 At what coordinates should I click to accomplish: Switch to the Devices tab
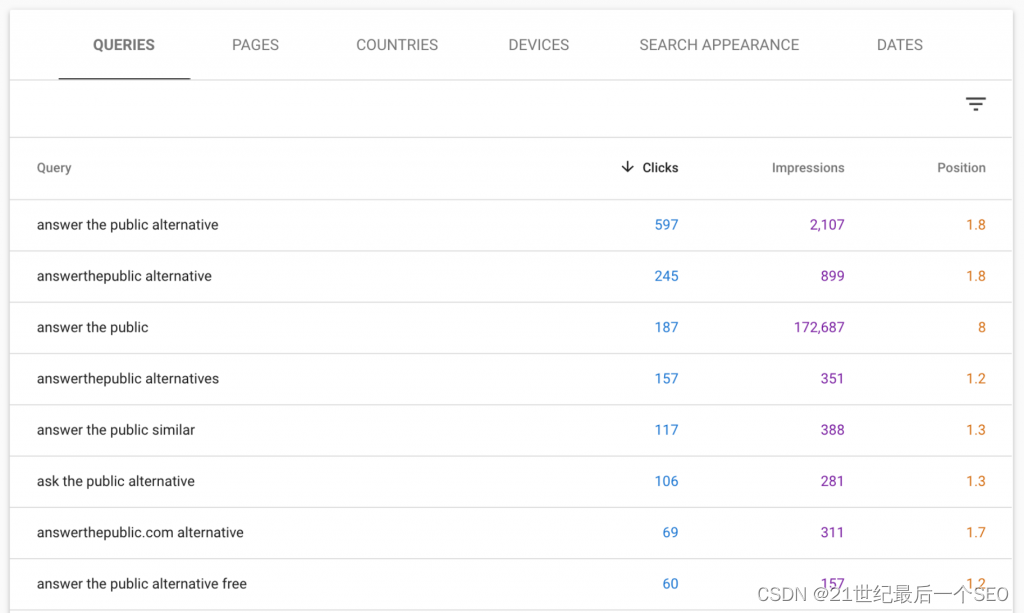538,45
